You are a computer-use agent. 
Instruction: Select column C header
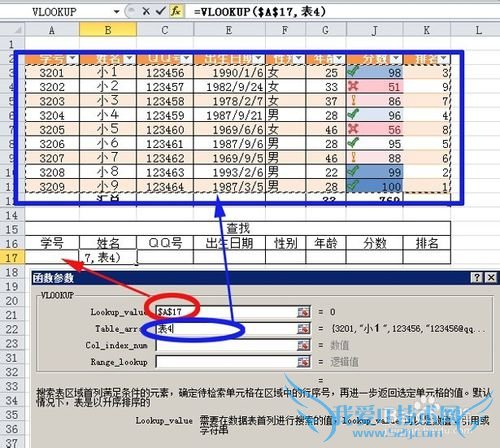165,30
